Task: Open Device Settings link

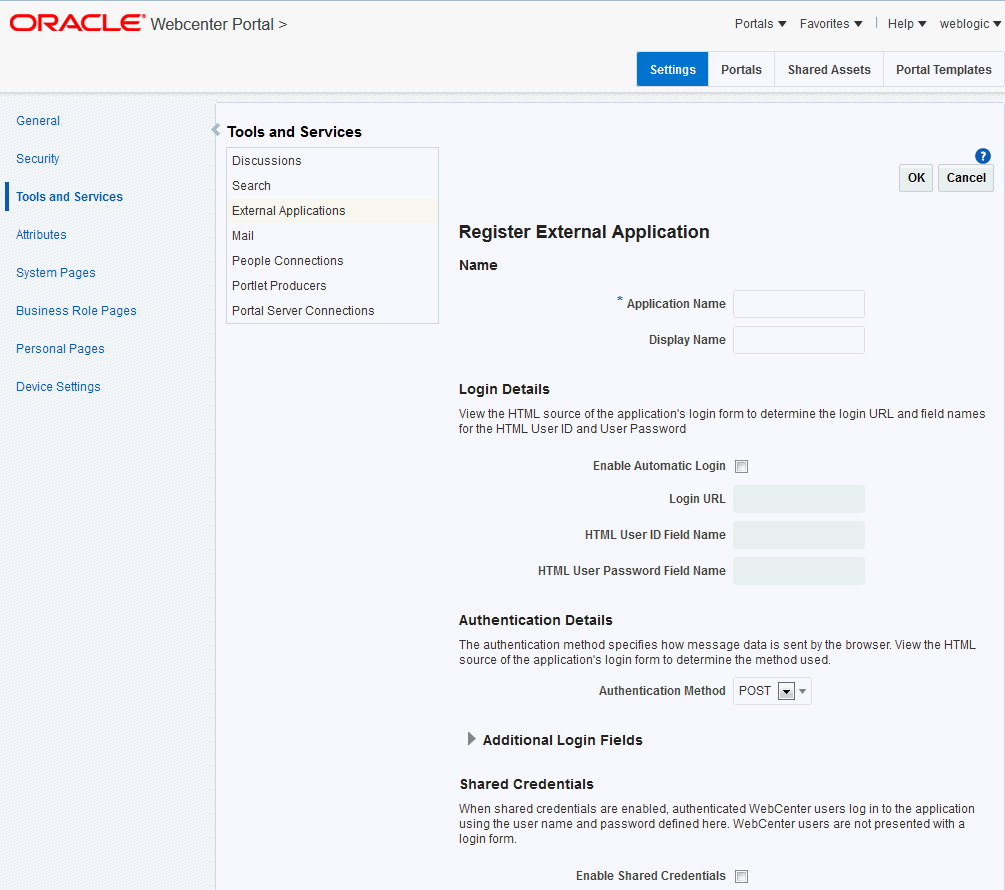Action: (58, 386)
